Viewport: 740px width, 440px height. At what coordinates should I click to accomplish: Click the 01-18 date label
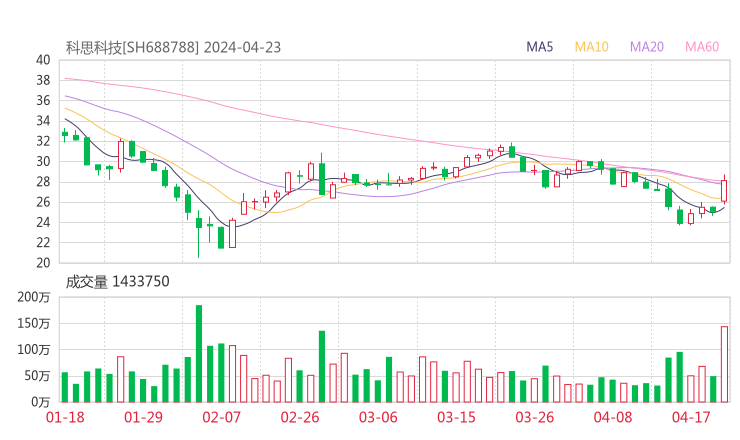pos(65,417)
